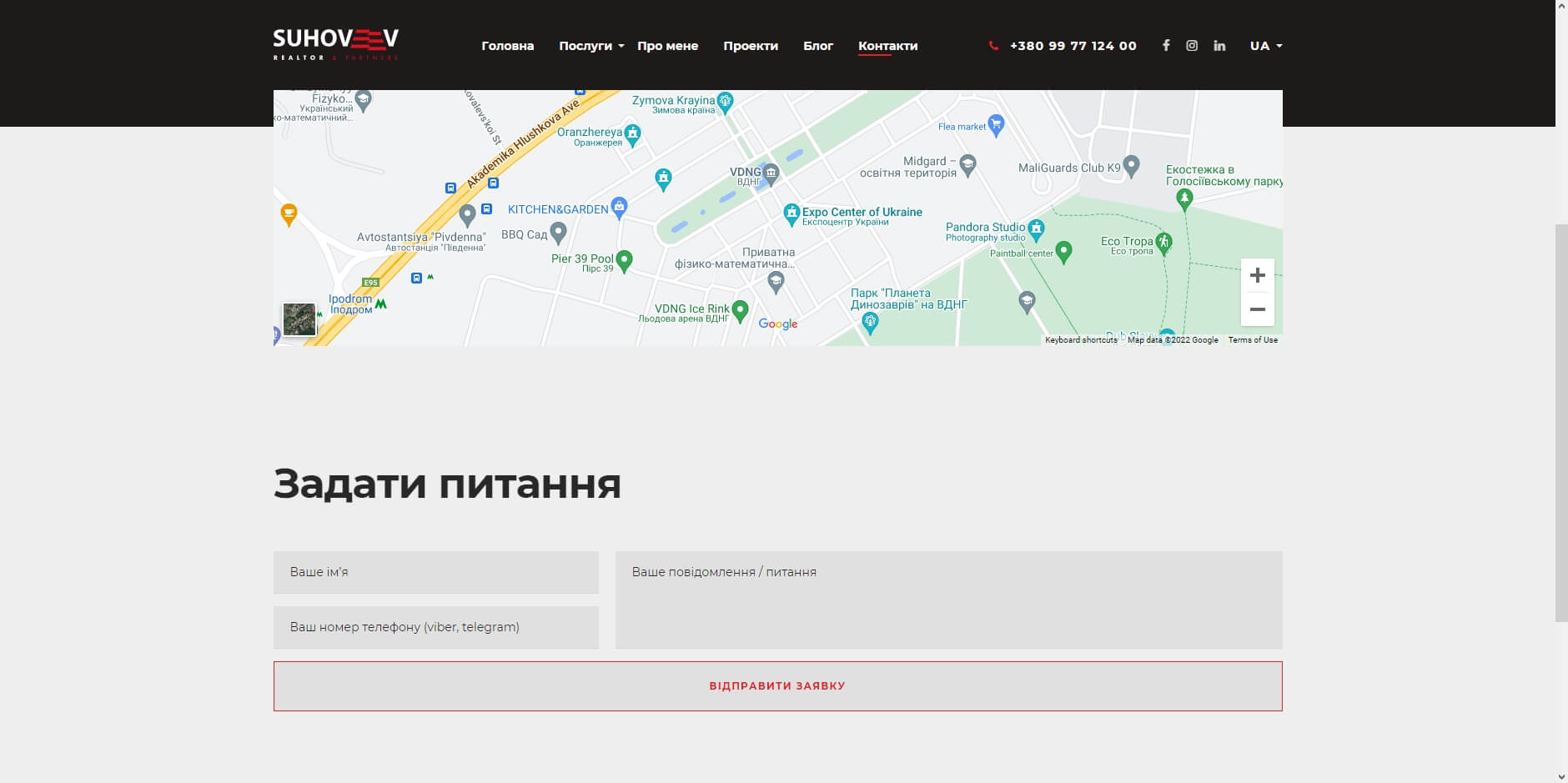Call the phone number +380 99 77 124 00
Viewport: 1568px width, 783px height.
(1072, 46)
